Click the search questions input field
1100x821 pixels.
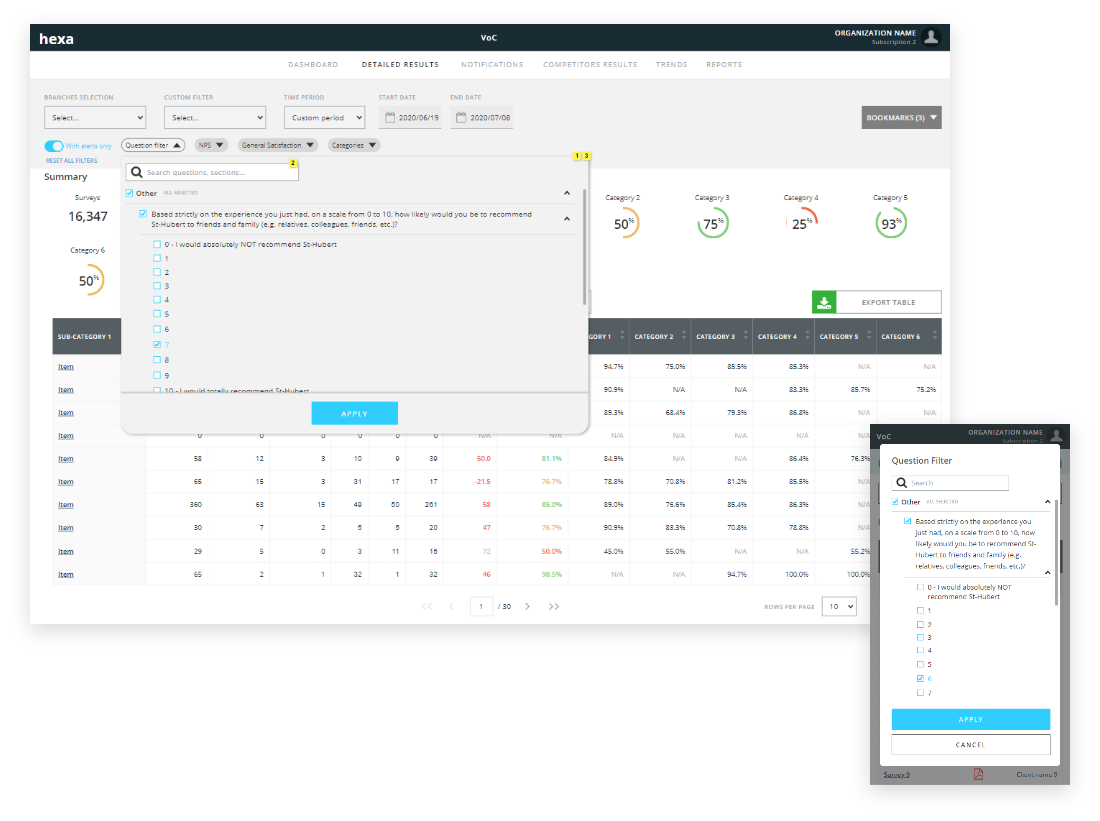[x=213, y=172]
